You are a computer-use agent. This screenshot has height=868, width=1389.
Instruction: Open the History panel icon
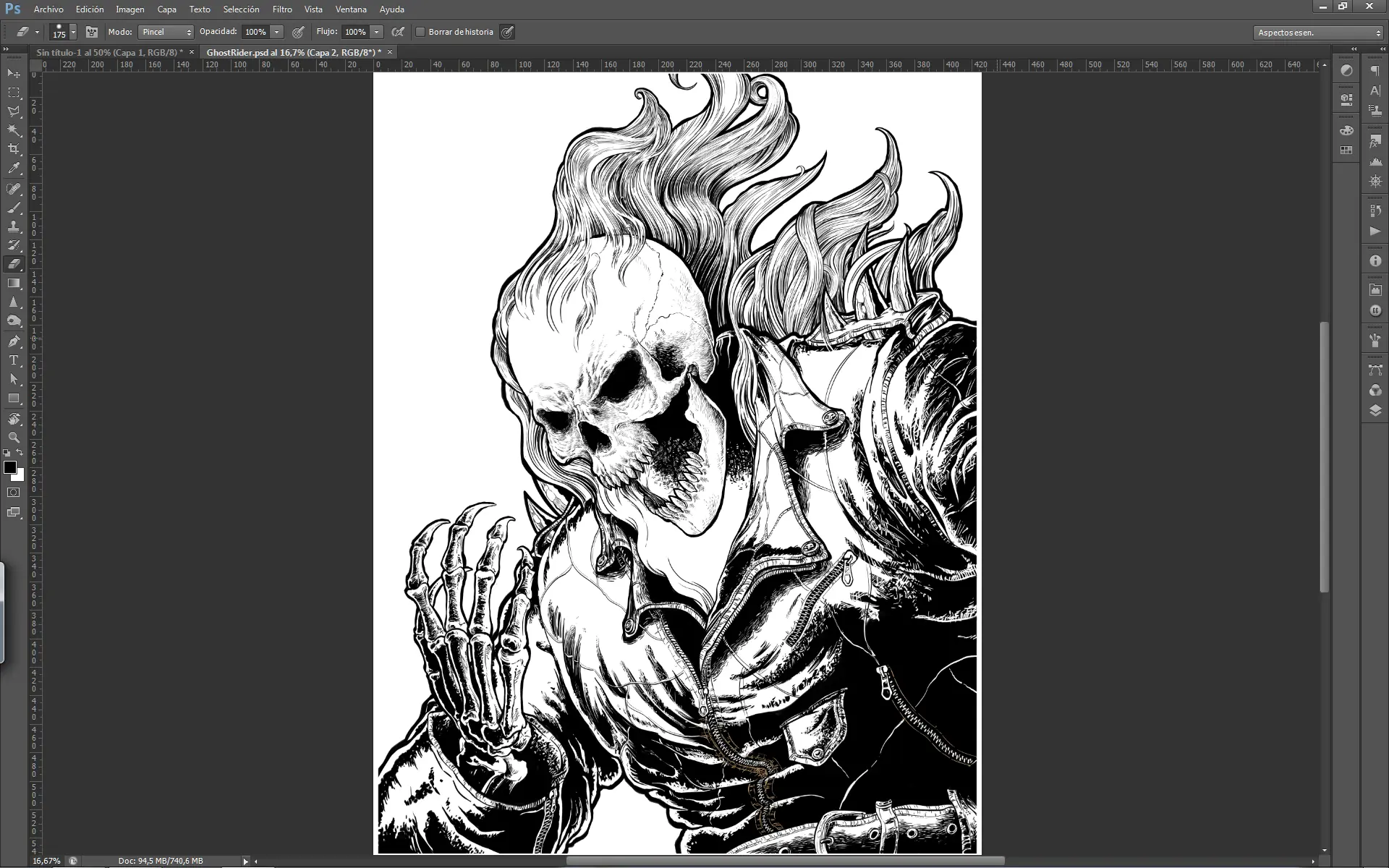click(x=1375, y=211)
